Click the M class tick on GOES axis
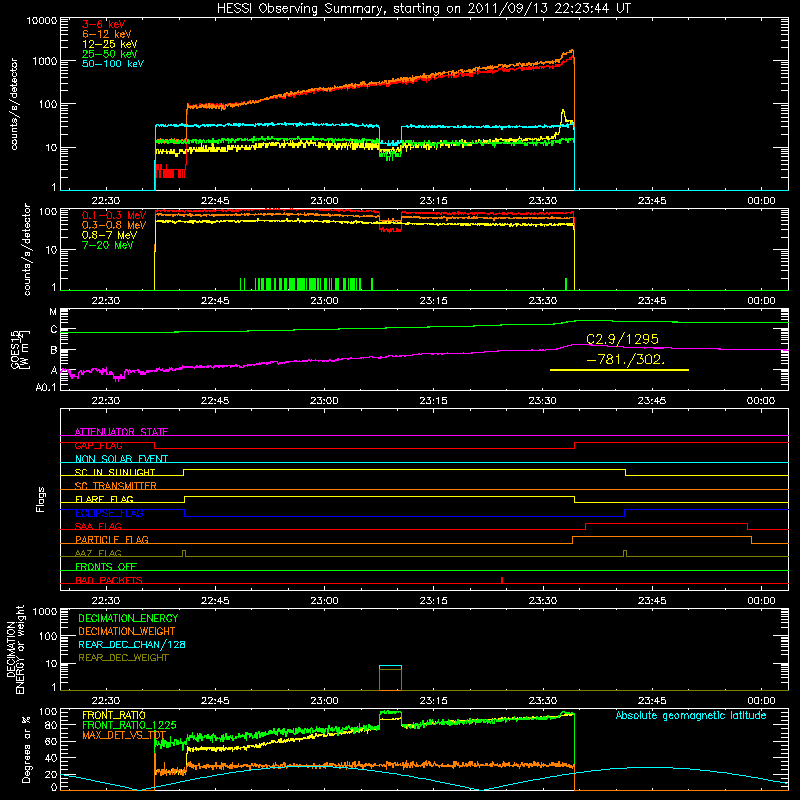Viewport: 800px width, 800px height. tap(53, 311)
